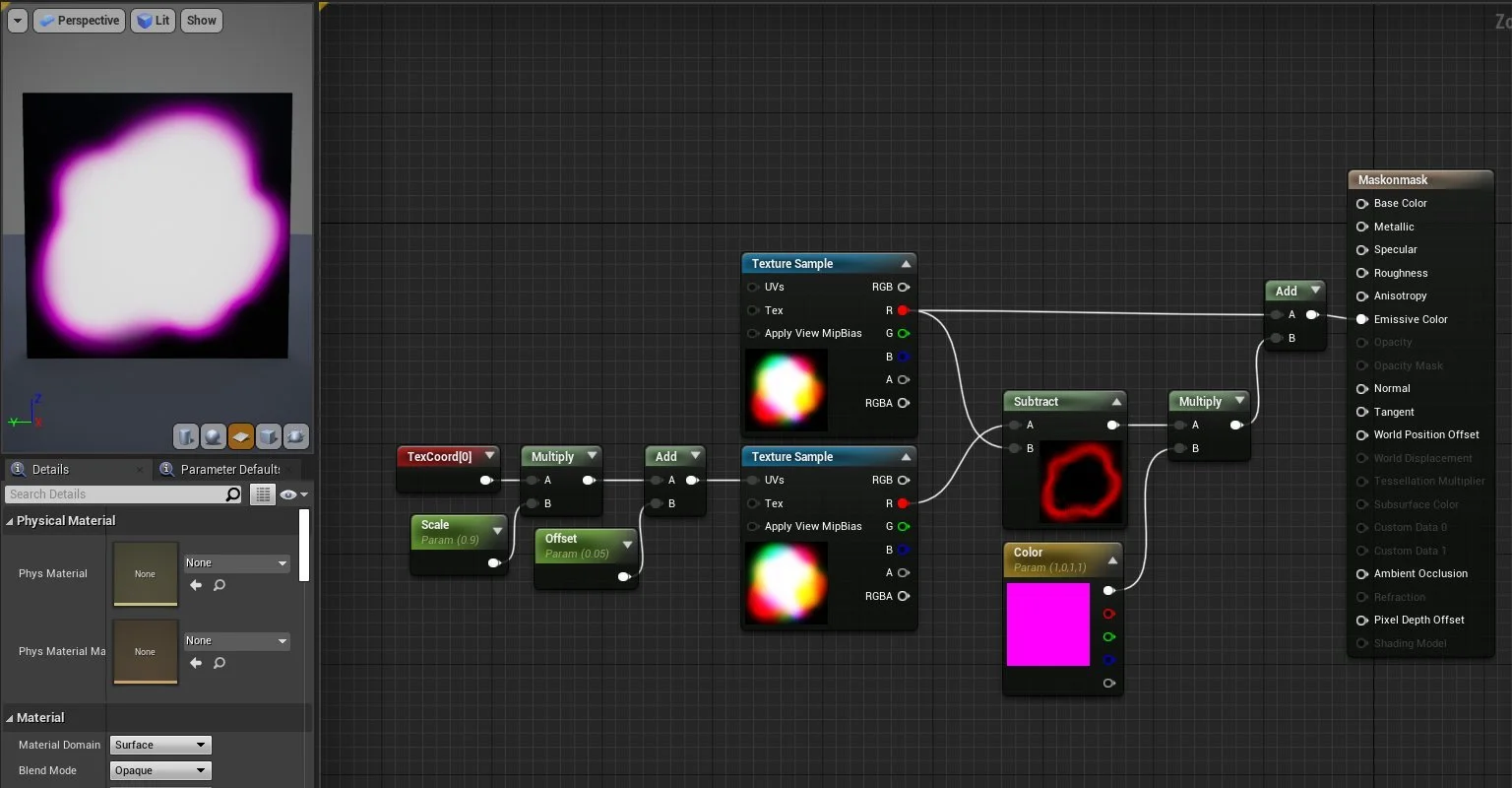Screen dimensions: 1512x788
Task: Expand the Offset parameter node arrow
Action: coord(627,545)
